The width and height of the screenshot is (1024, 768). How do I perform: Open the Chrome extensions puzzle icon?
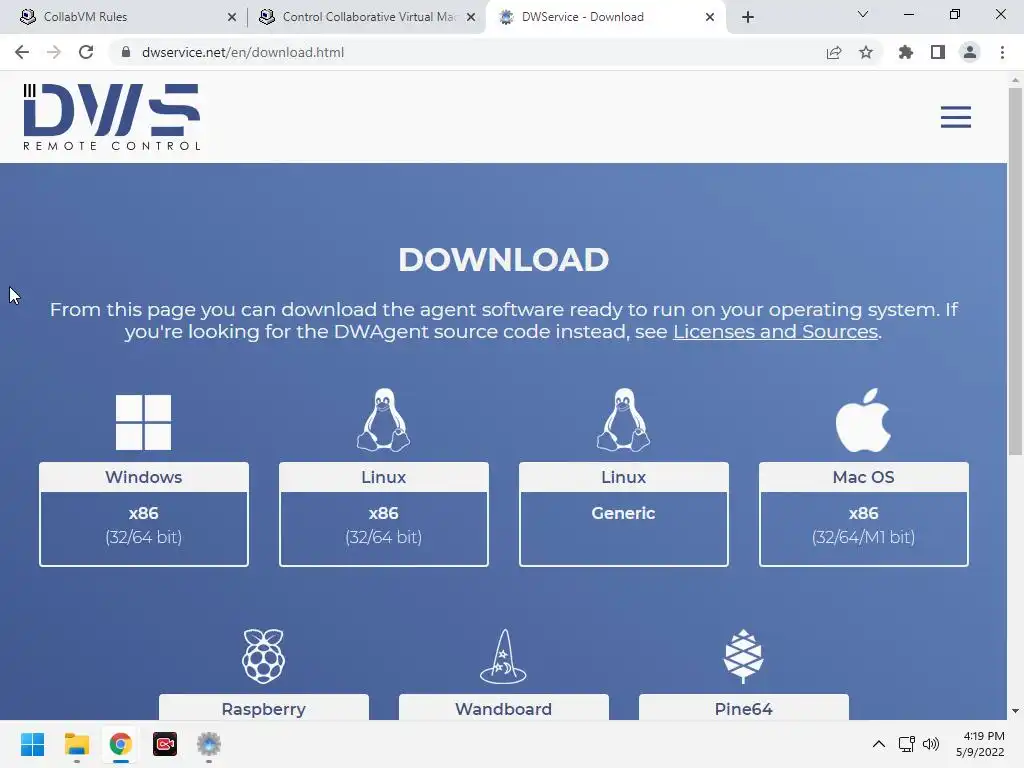coord(906,52)
